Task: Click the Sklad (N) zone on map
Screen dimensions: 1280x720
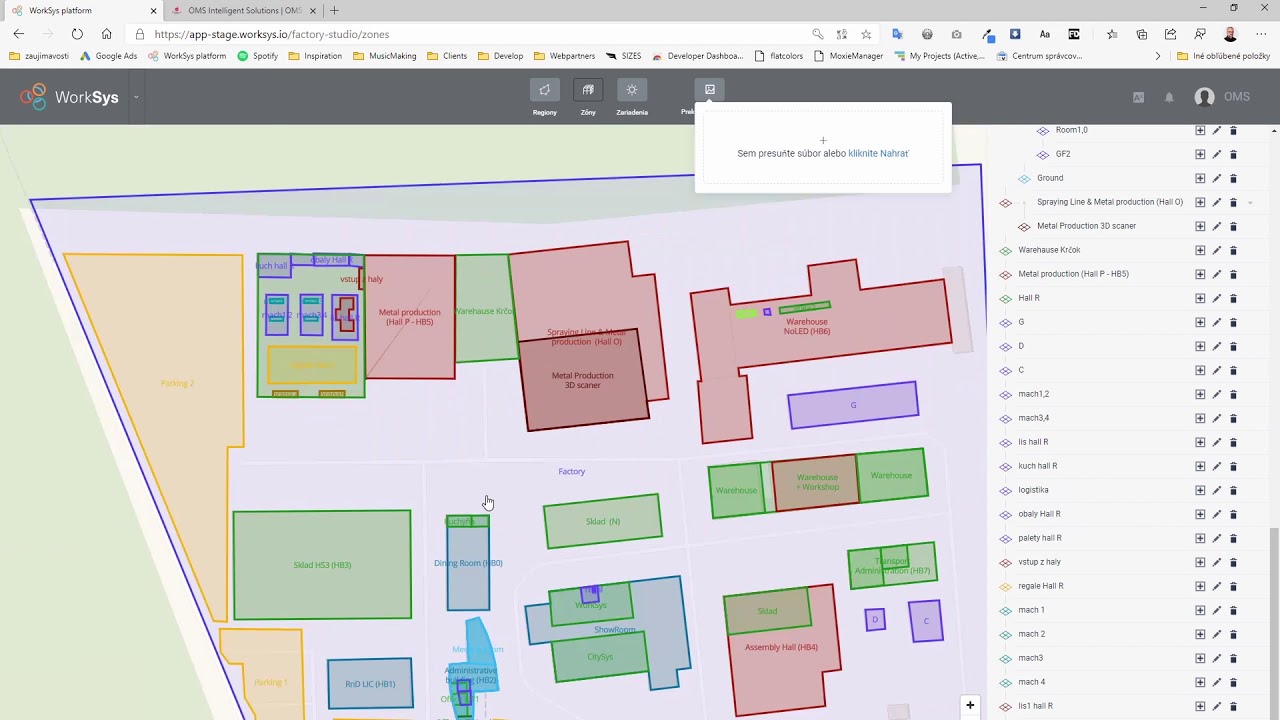Action: (603, 521)
